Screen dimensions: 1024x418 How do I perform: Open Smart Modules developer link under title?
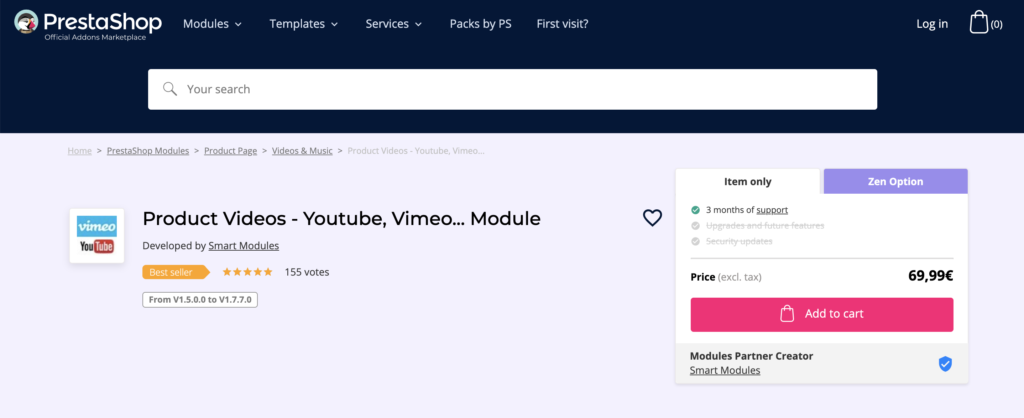click(x=244, y=246)
